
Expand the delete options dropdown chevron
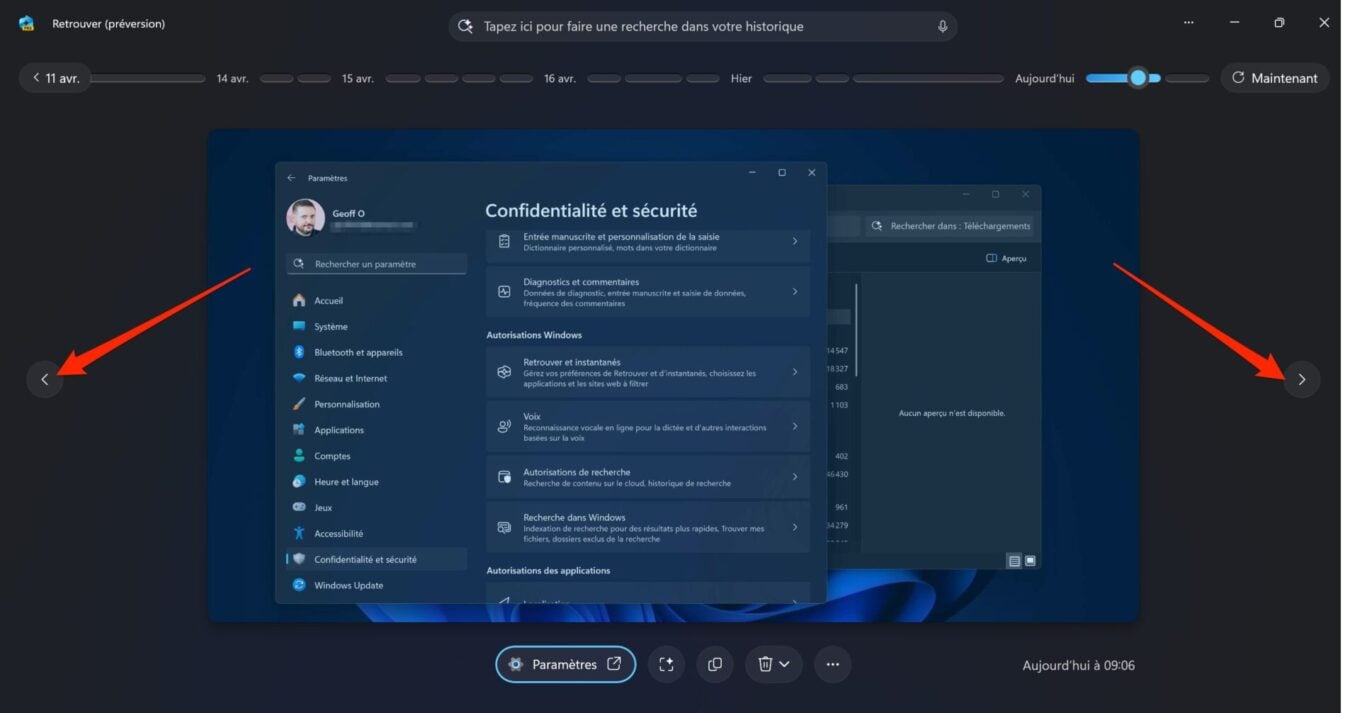click(785, 664)
